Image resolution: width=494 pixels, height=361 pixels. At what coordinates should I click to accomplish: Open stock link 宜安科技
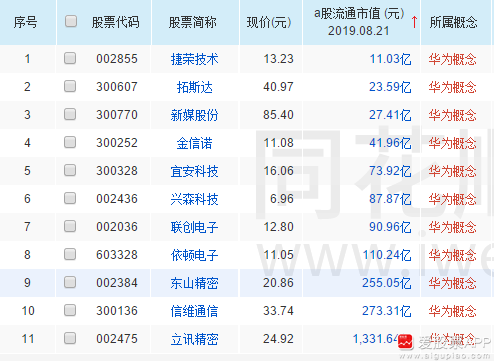(x=194, y=171)
